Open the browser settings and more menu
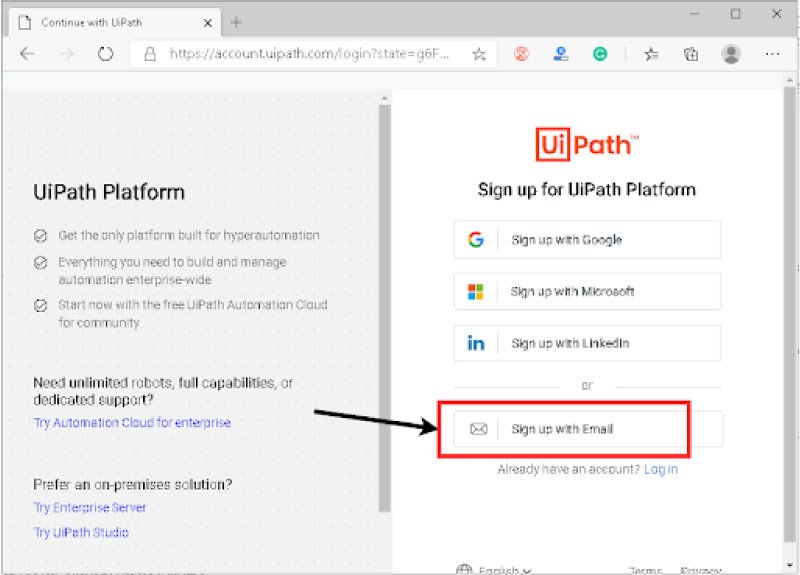Viewport: 800px width, 575px height. tap(772, 54)
